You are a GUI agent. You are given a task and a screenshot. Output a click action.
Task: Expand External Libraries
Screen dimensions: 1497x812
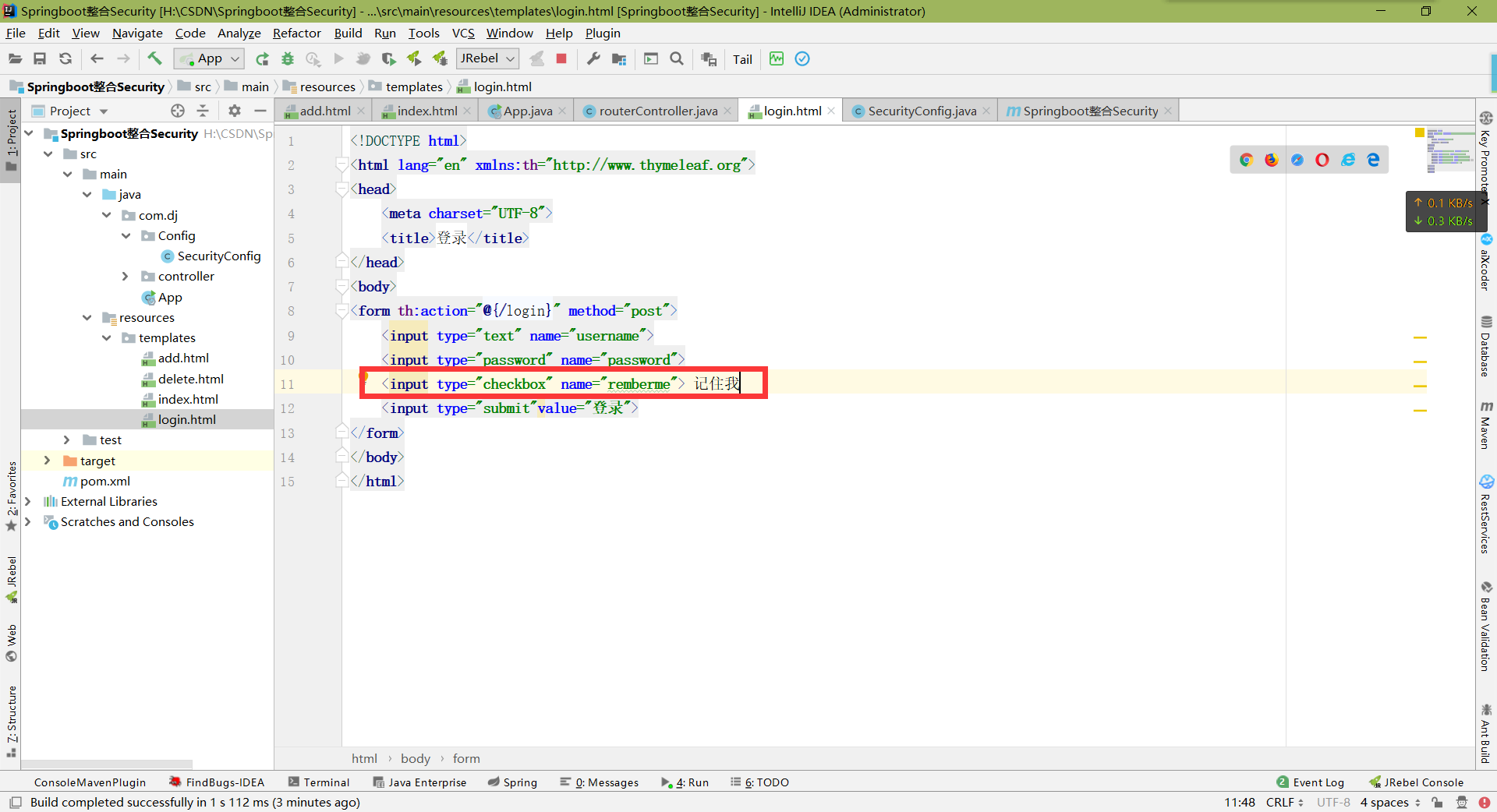[x=28, y=501]
